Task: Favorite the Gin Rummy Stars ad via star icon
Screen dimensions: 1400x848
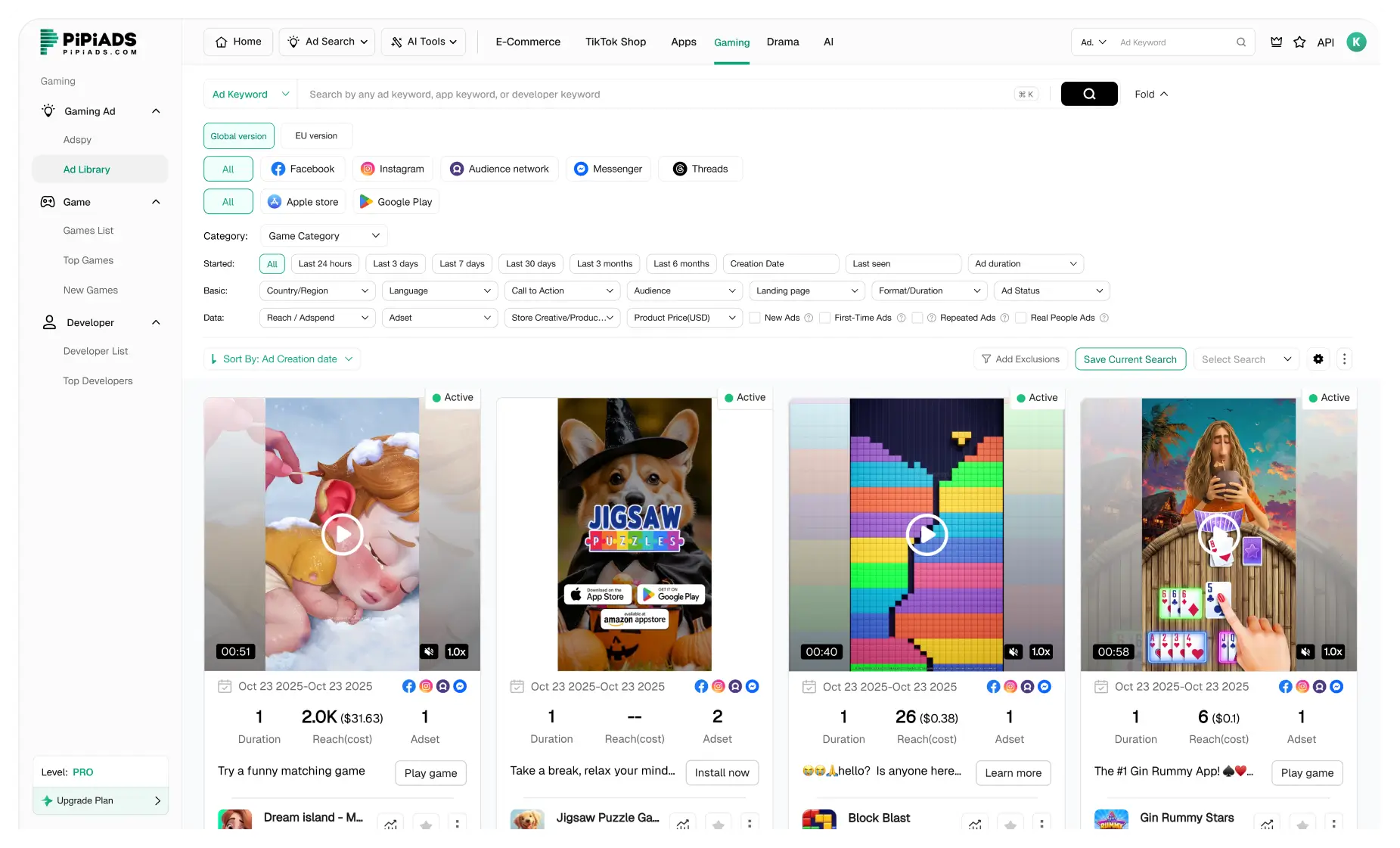Action: (1302, 825)
